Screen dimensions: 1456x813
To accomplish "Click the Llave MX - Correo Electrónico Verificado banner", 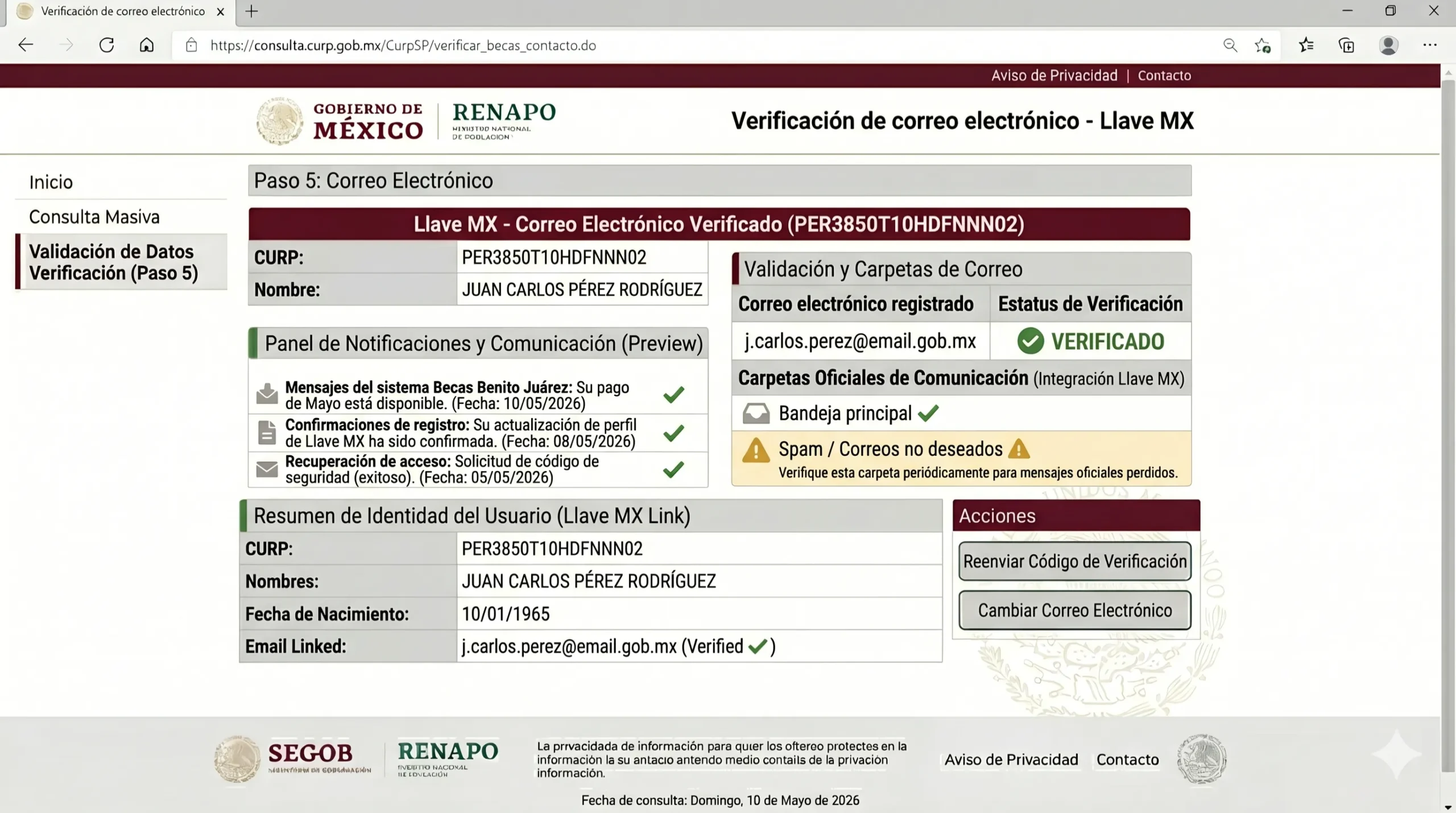I will pyautogui.click(x=719, y=224).
